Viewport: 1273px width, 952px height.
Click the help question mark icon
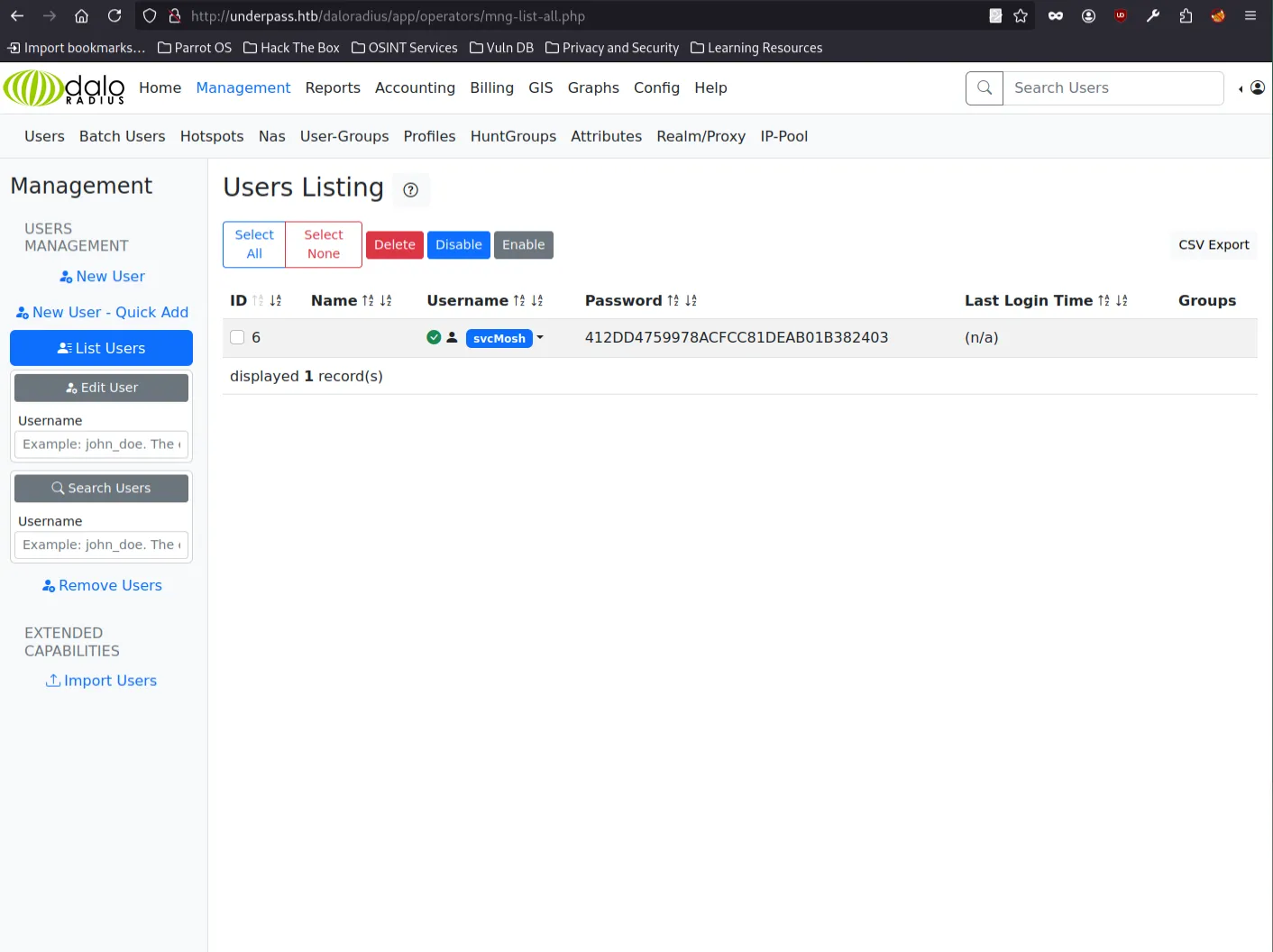[x=410, y=190]
